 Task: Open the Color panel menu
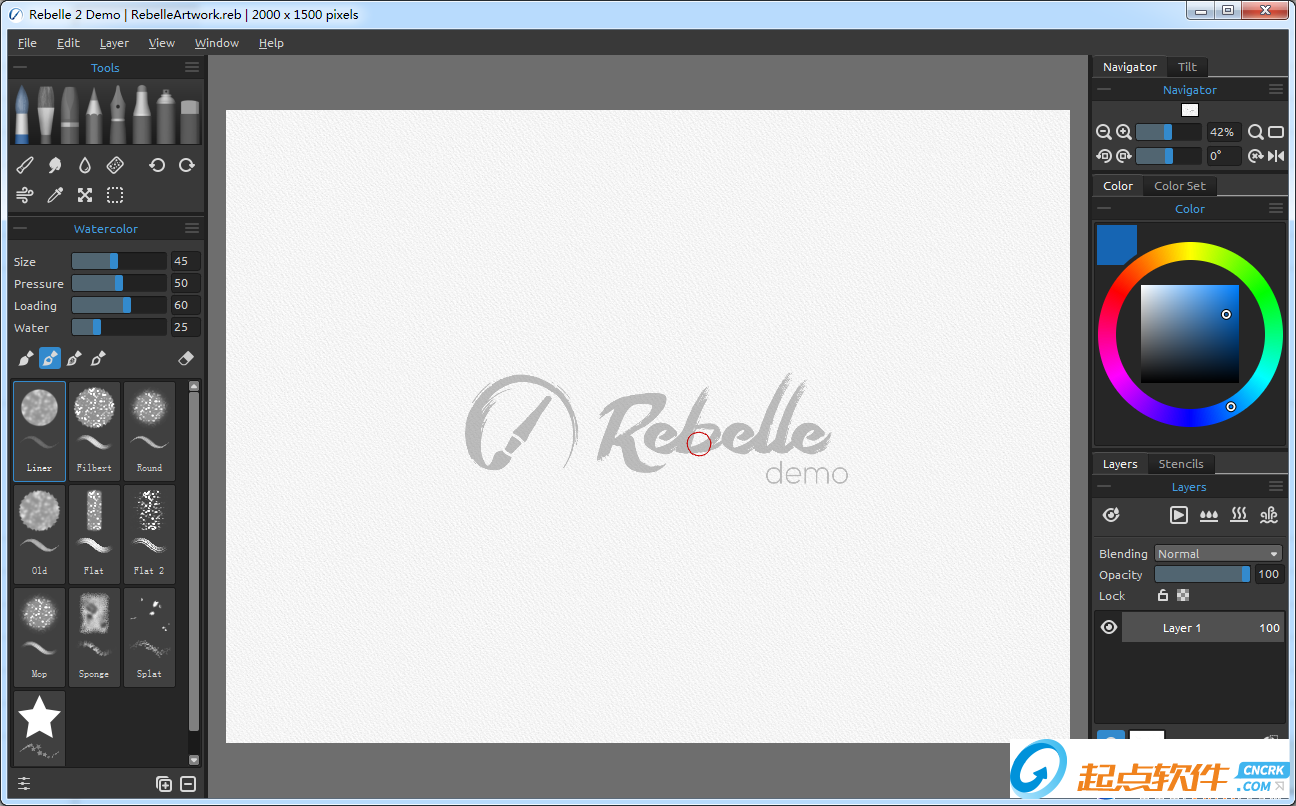click(x=1276, y=208)
